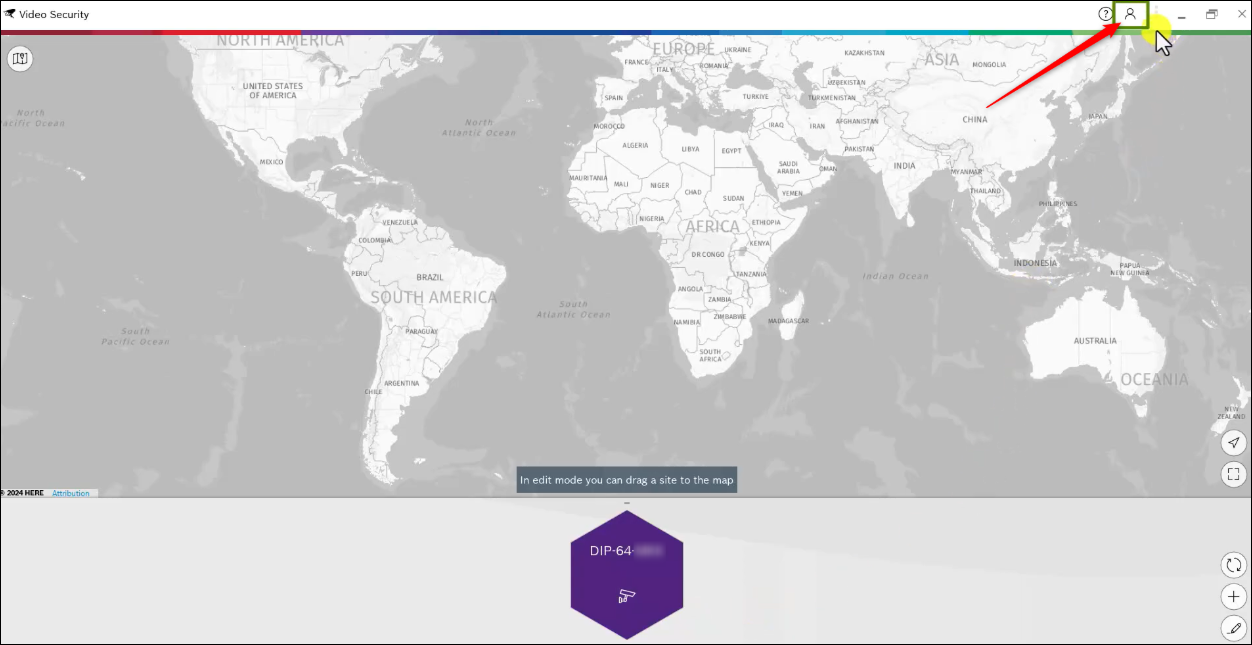Toggle edit mode with pencil icon

(1234, 628)
